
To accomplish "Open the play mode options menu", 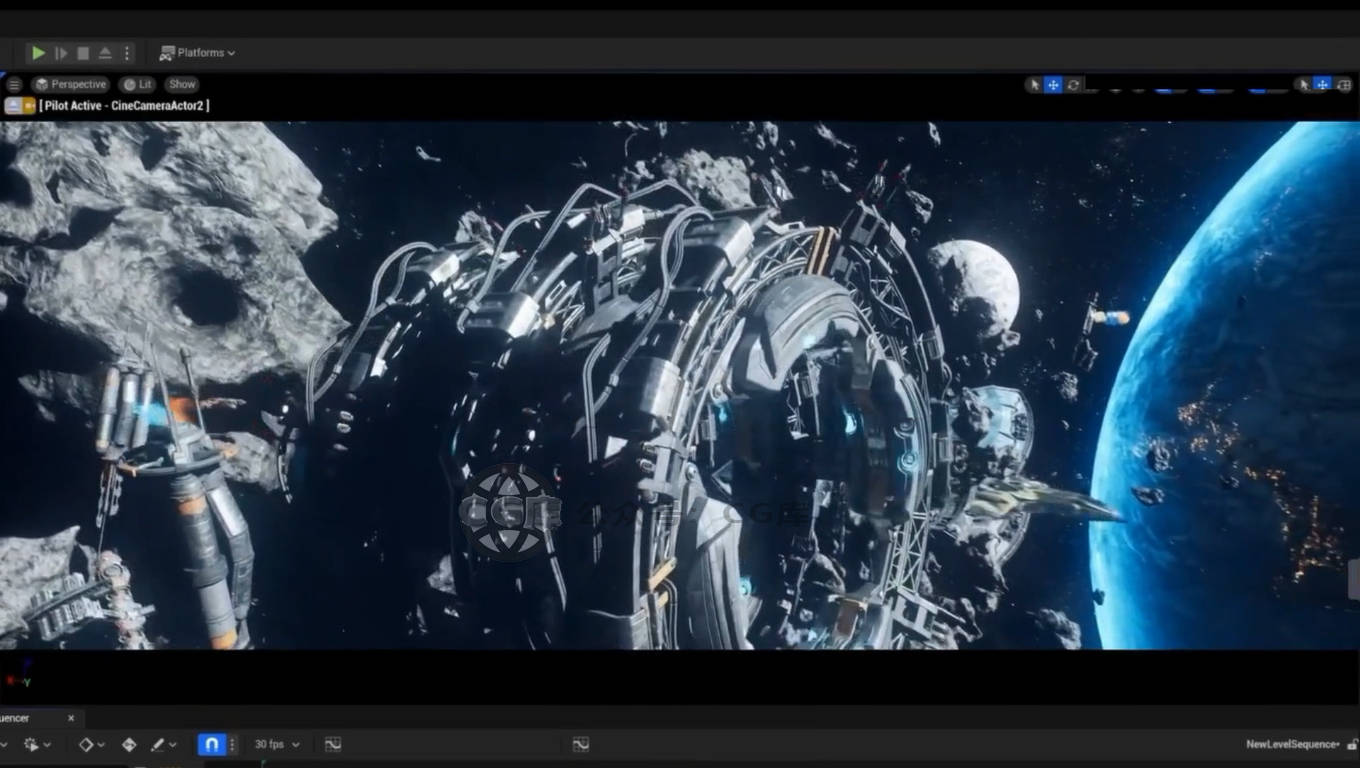I will click(127, 53).
